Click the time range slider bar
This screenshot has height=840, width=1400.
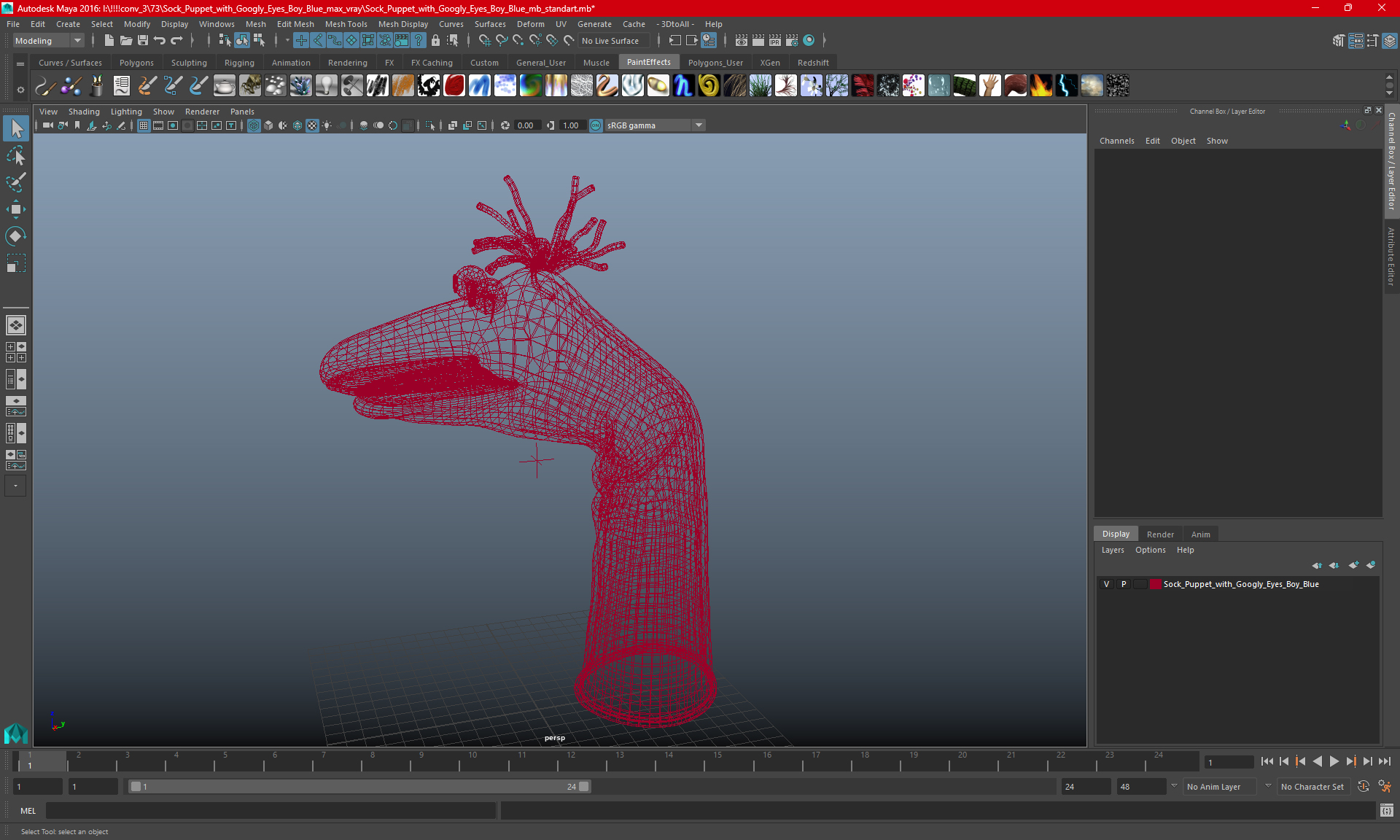(359, 787)
